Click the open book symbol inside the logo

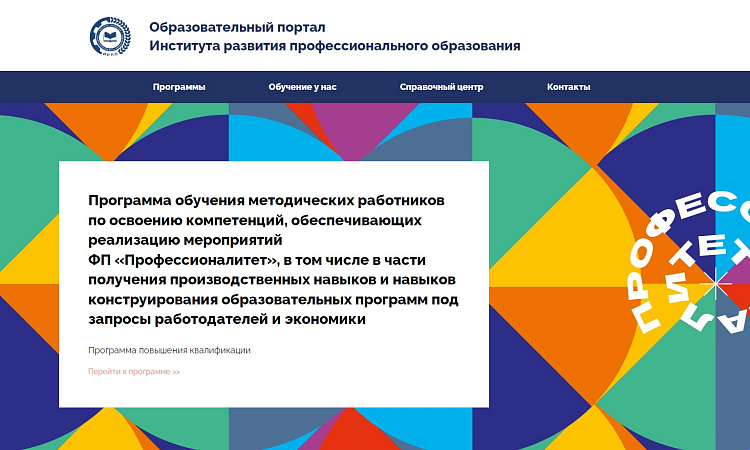109,35
